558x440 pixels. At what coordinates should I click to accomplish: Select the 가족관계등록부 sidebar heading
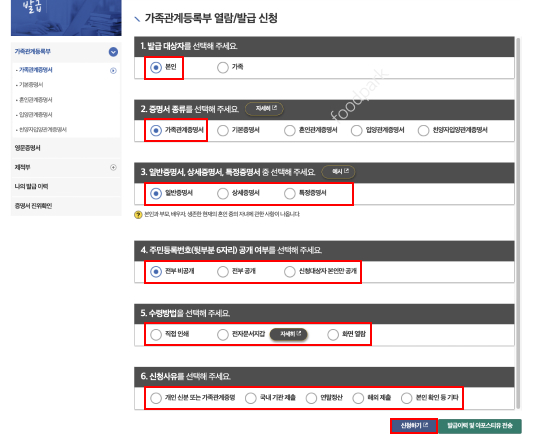pyautogui.click(x=33, y=52)
